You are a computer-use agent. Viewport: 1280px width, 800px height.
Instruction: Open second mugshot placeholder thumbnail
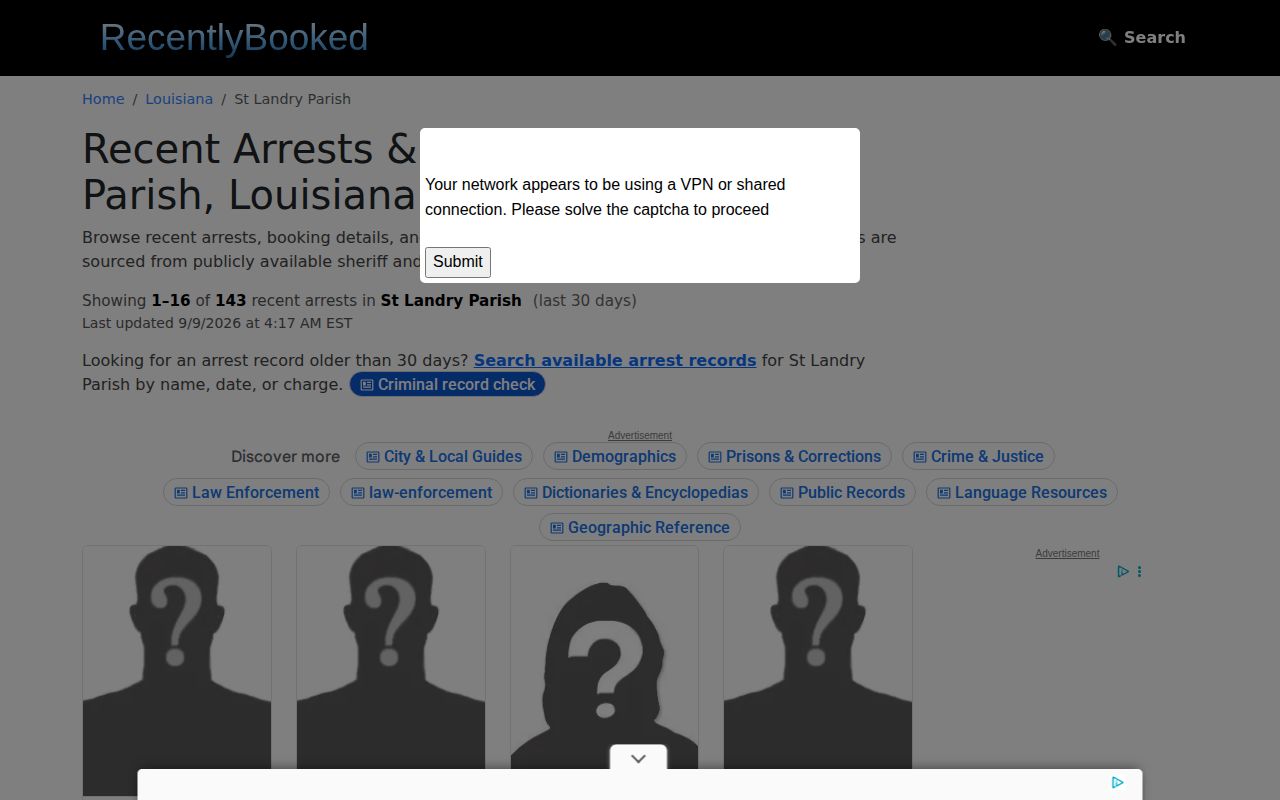[x=391, y=671]
